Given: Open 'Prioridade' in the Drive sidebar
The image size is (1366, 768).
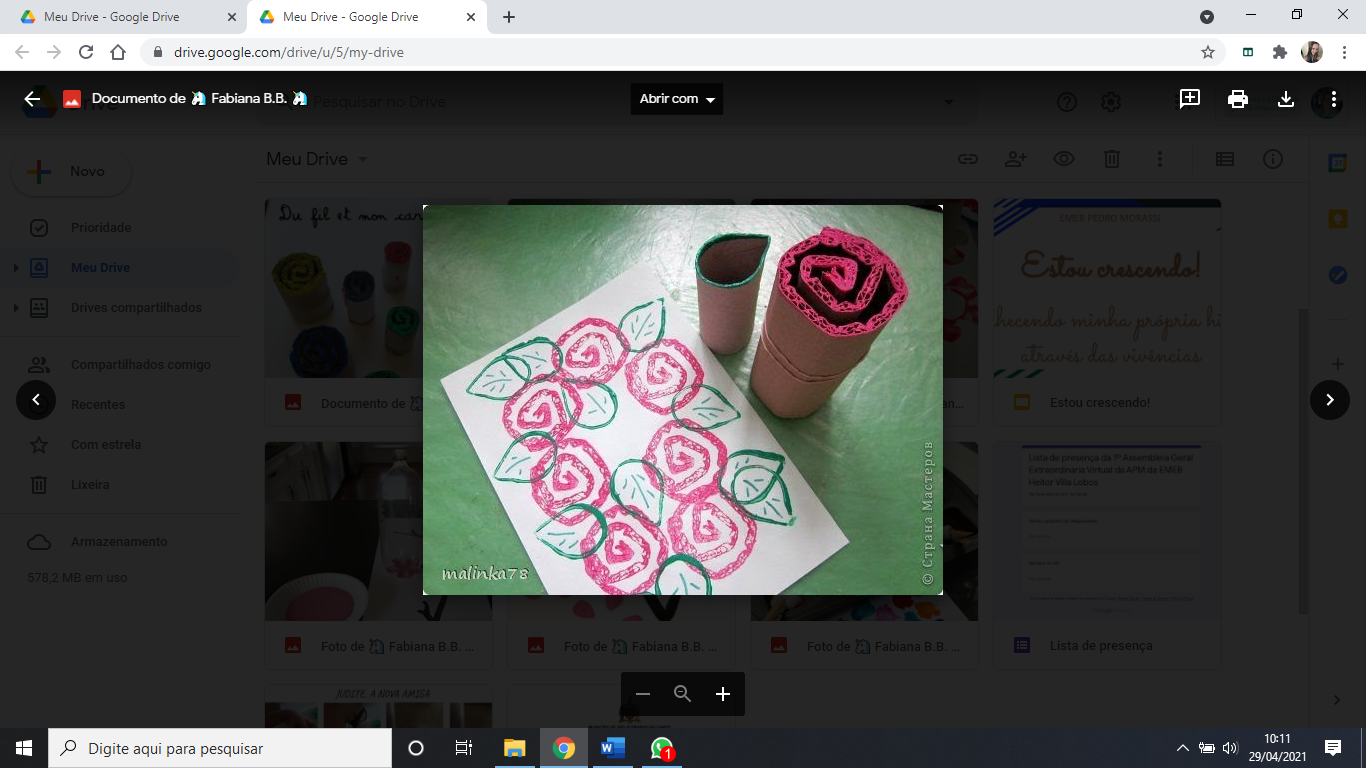Looking at the screenshot, I should click(100, 228).
